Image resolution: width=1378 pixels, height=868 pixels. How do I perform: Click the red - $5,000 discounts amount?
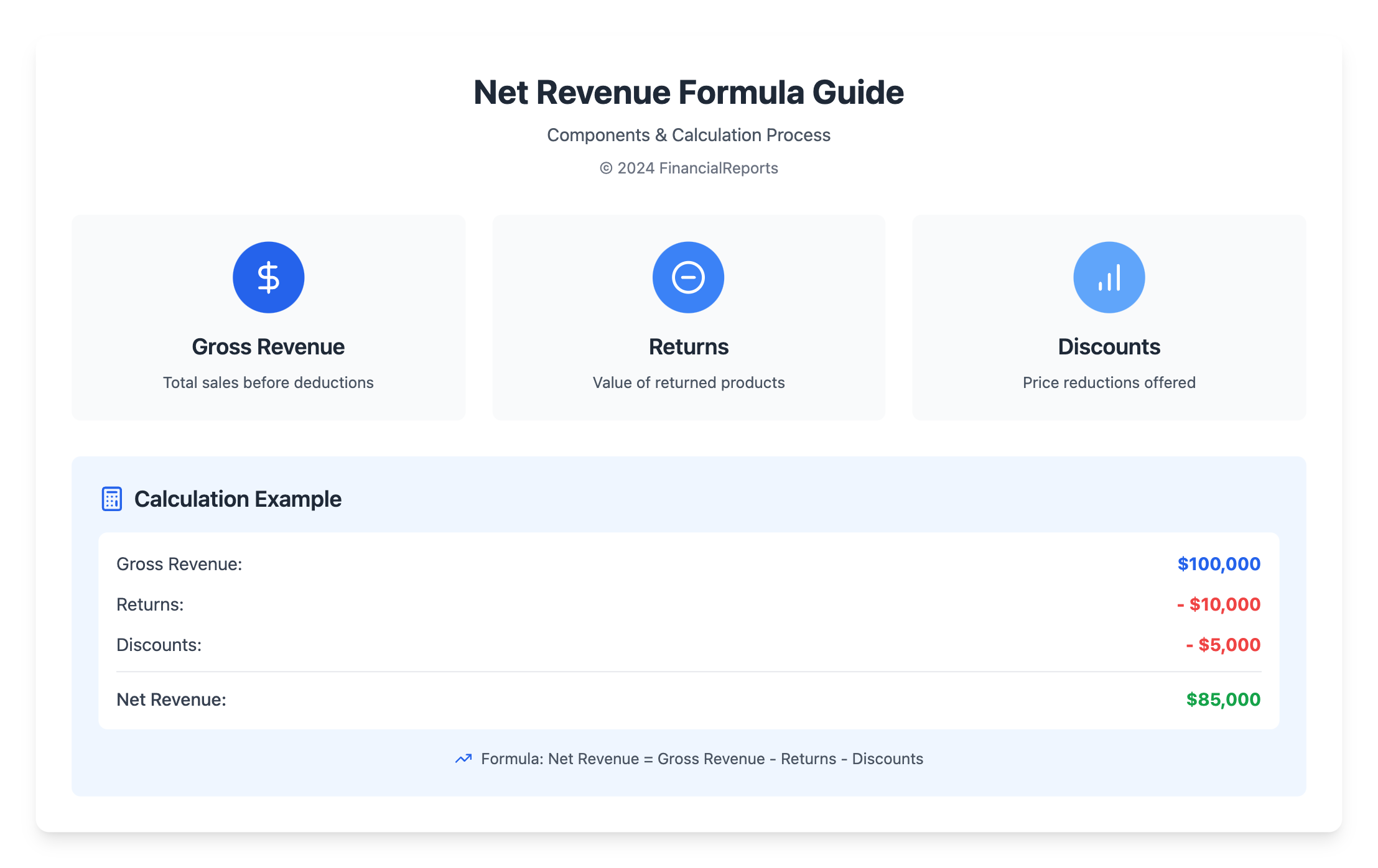point(1222,645)
